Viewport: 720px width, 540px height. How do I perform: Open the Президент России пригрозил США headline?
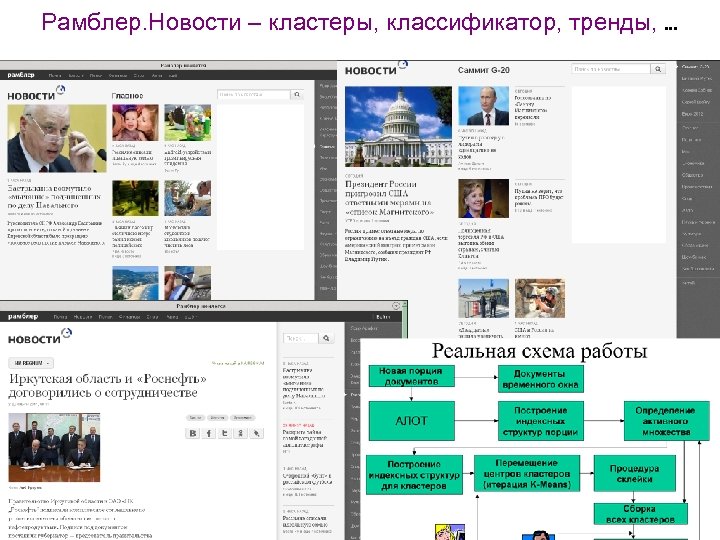(x=389, y=198)
